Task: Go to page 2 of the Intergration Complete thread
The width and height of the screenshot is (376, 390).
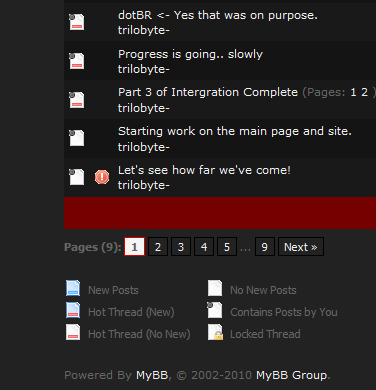Action: point(364,92)
